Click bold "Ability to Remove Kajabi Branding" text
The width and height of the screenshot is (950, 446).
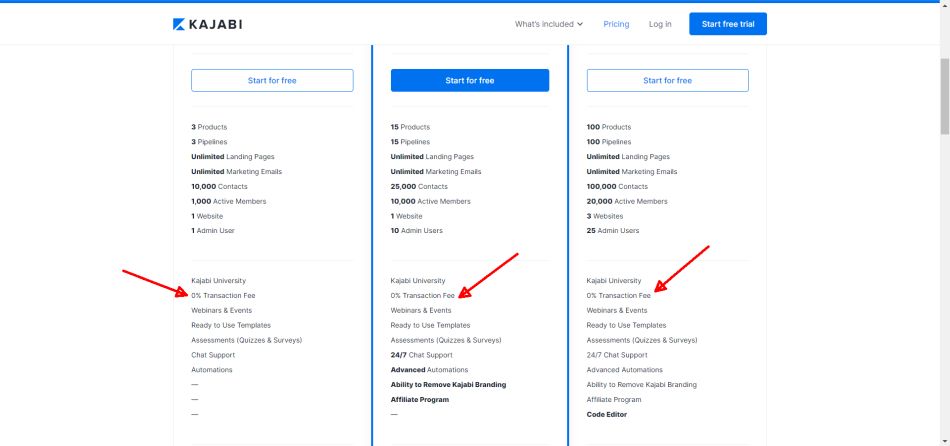pyautogui.click(x=448, y=385)
